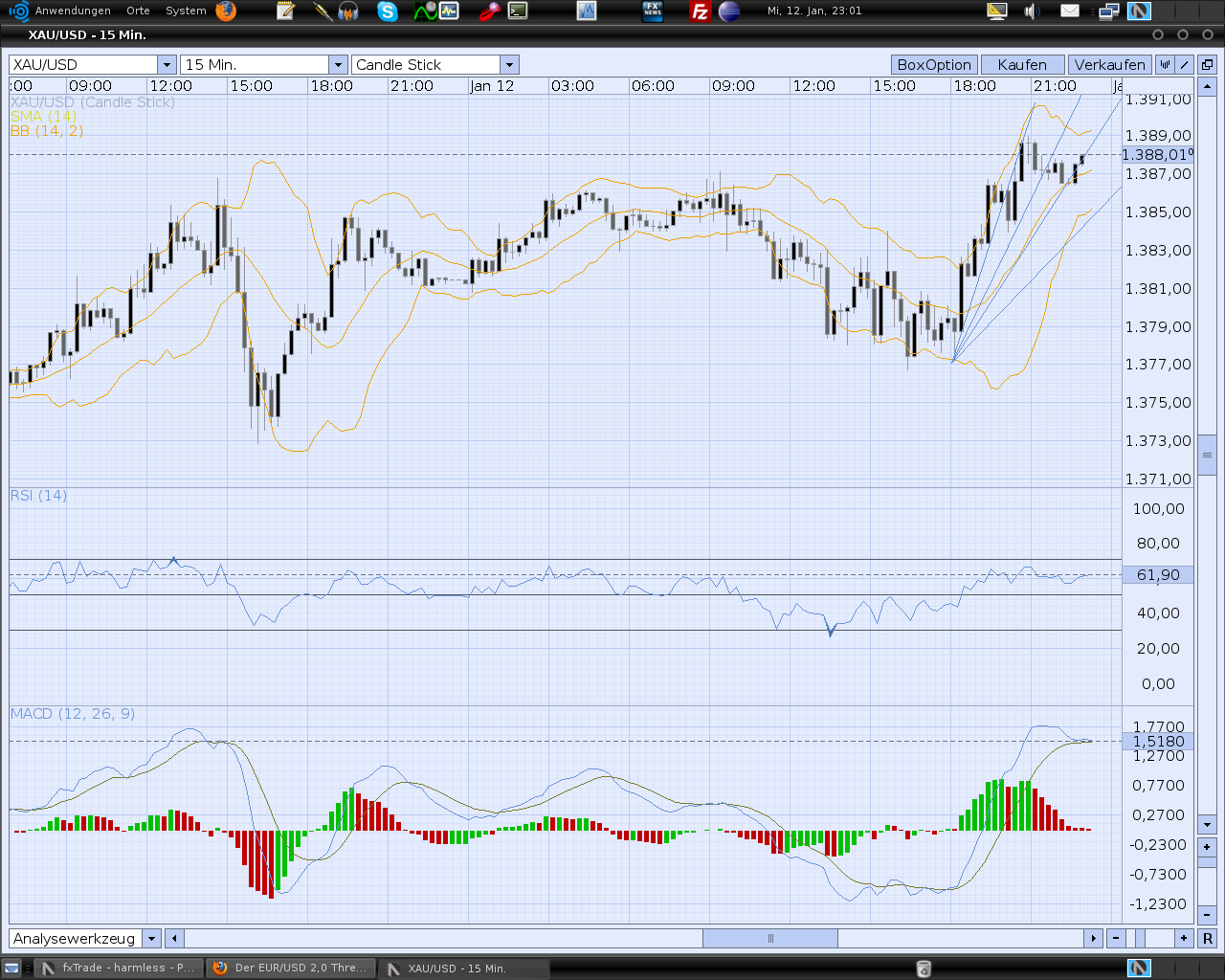1225x980 pixels.
Task: Open the Anwendungen menu
Action: [72, 11]
